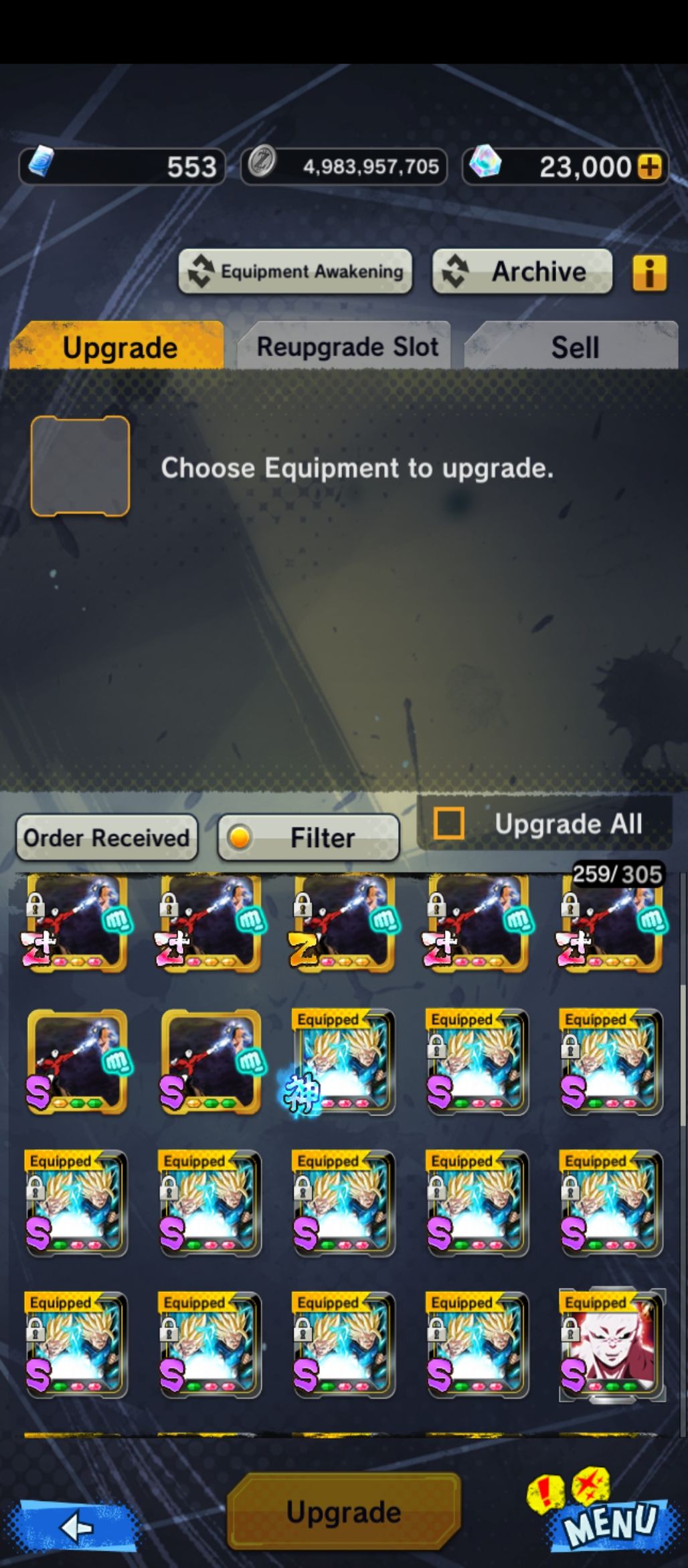Image resolution: width=688 pixels, height=1568 pixels.
Task: Tap the Chrono Crystal icon
Action: point(485,162)
